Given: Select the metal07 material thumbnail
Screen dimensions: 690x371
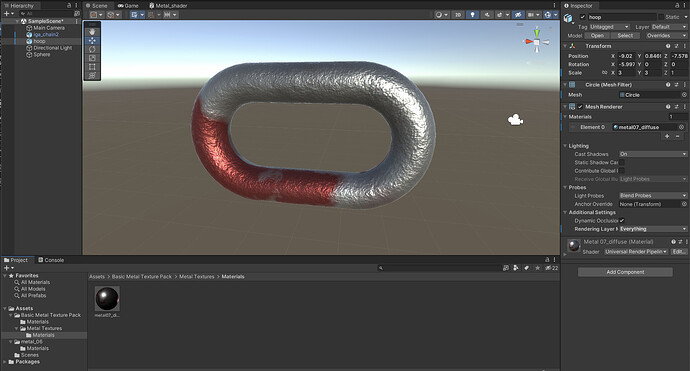Looking at the screenshot, I should (x=107, y=299).
